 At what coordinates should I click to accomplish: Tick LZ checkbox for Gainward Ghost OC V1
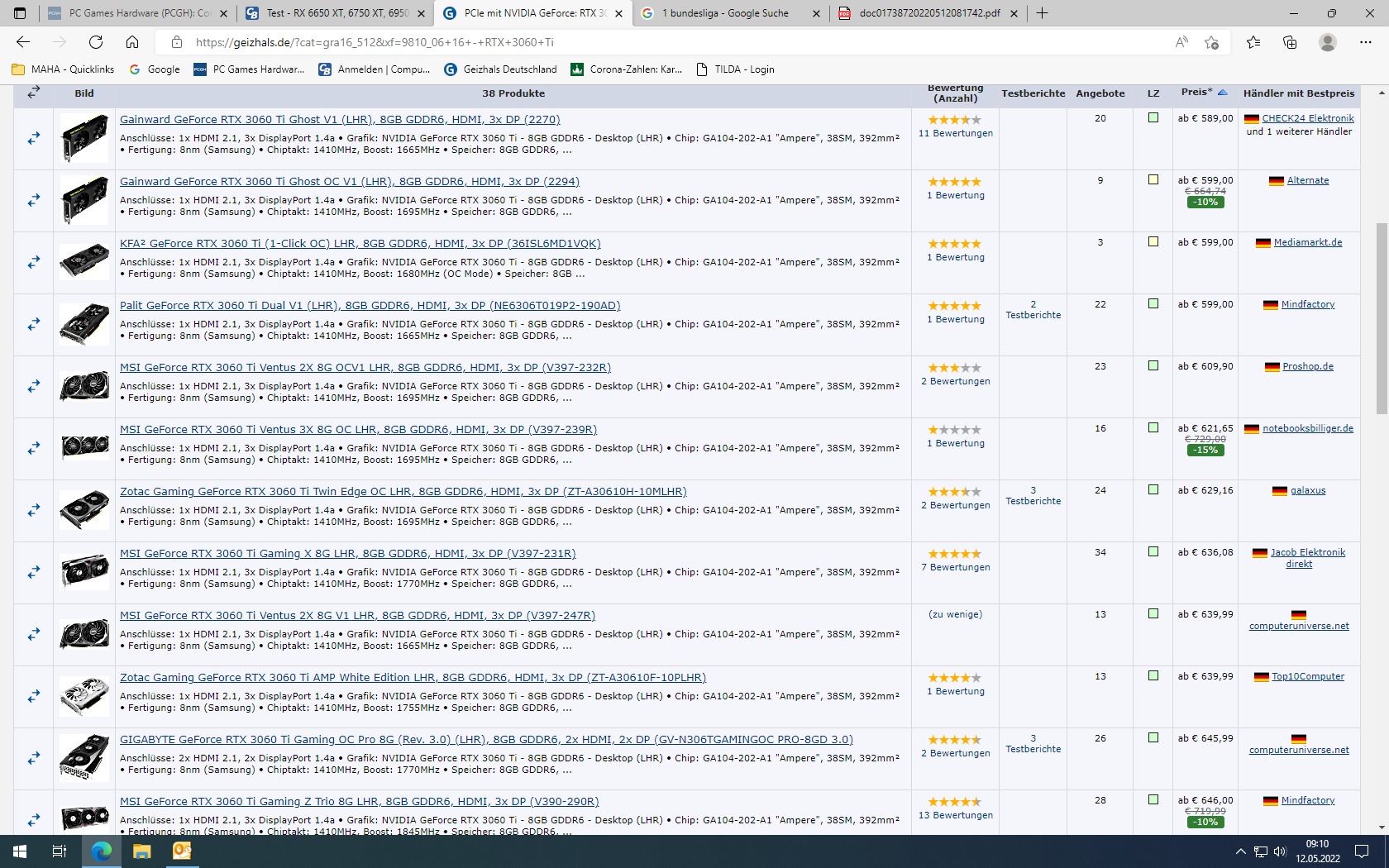pyautogui.click(x=1153, y=180)
